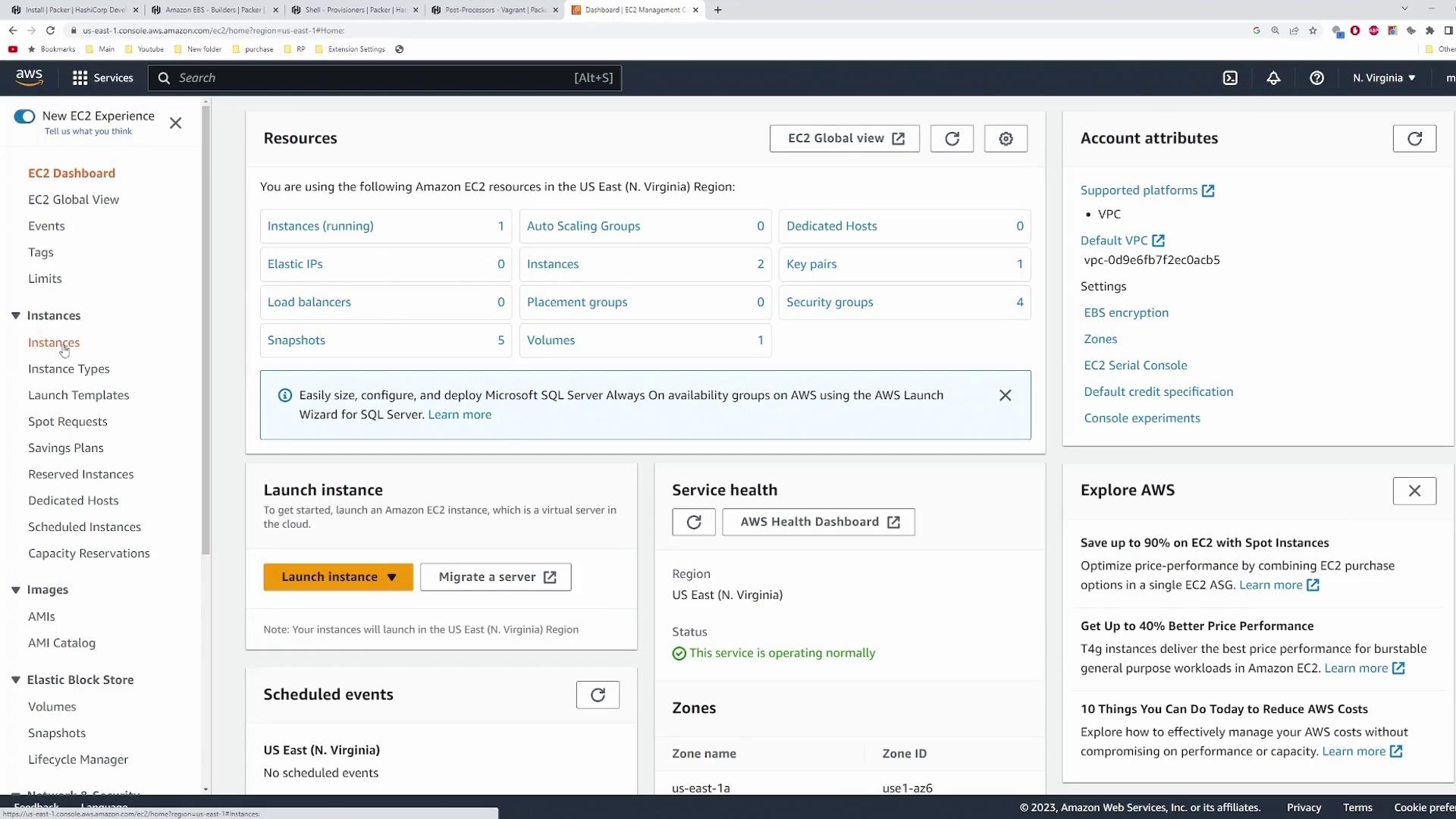This screenshot has height=819, width=1456.
Task: Open the Services menu
Action: point(103,78)
